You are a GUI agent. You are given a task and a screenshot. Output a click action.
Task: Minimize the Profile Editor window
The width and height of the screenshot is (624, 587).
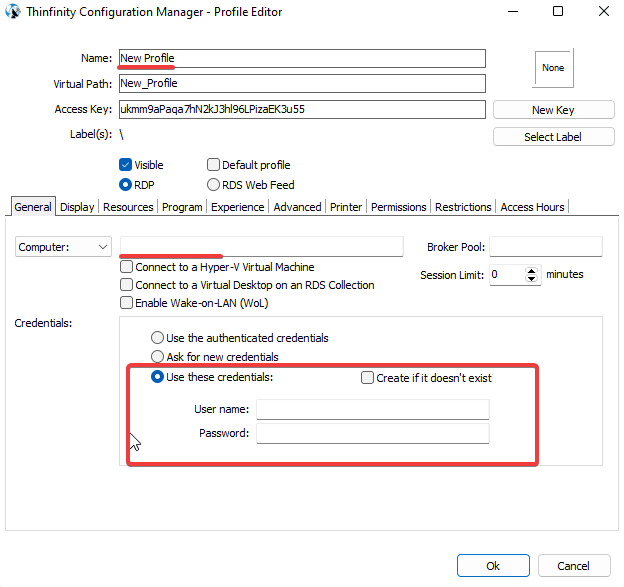click(513, 11)
